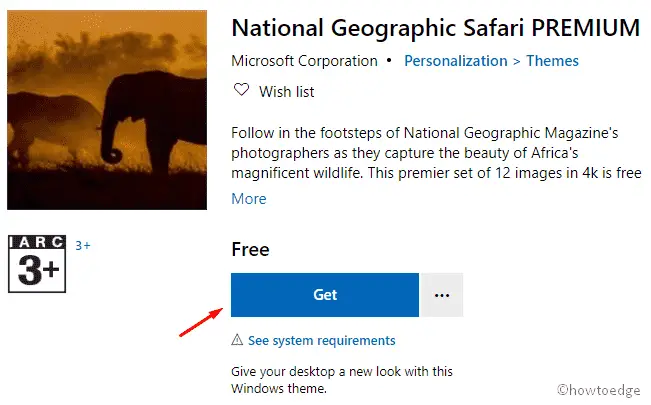Go to the Themes subcategory link
The height and width of the screenshot is (405, 651).
552,61
